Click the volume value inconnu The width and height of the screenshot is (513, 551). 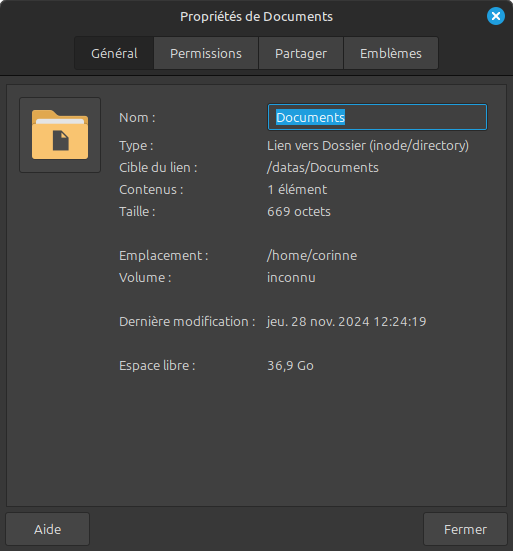click(291, 278)
